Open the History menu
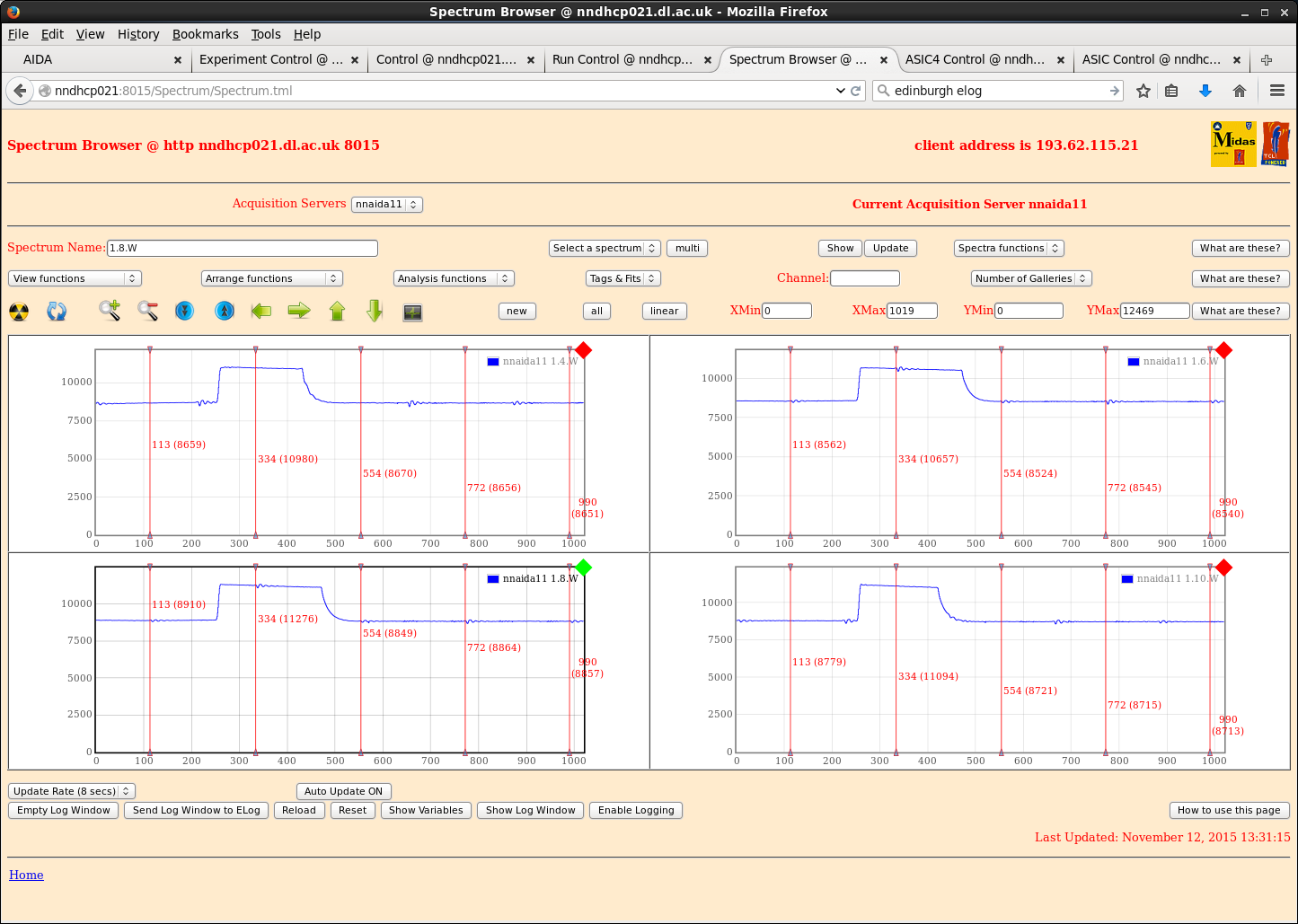Screen dimensions: 1298x924 click(x=138, y=34)
